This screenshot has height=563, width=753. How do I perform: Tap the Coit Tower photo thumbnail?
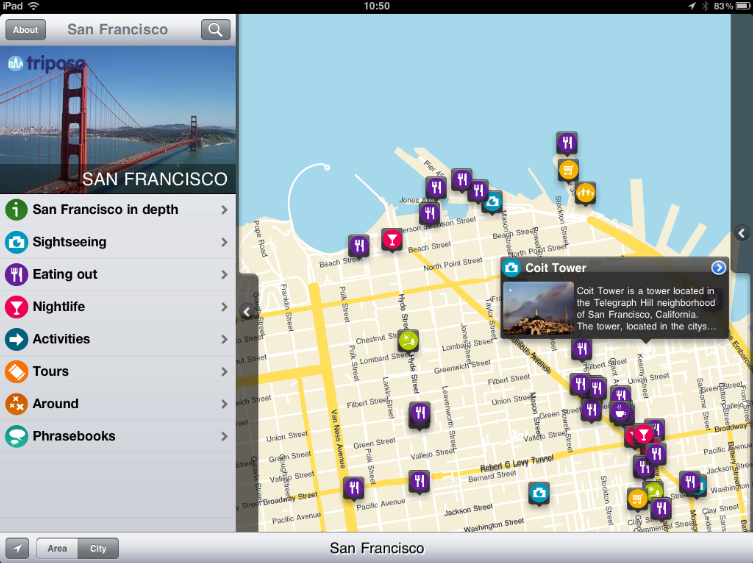click(x=538, y=308)
